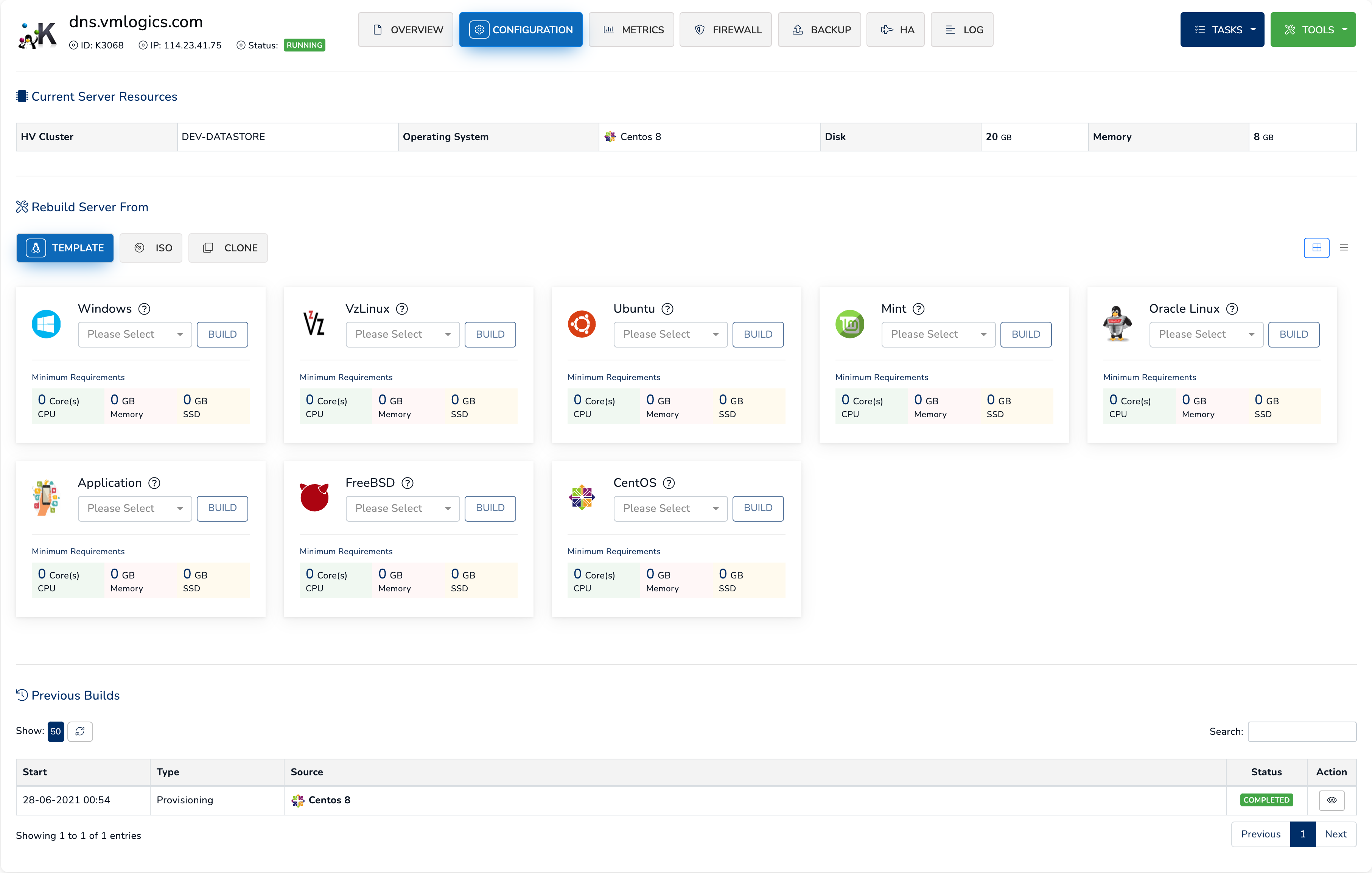Select page 1 in pagination
Image resolution: width=1372 pixels, height=873 pixels.
(x=1302, y=834)
